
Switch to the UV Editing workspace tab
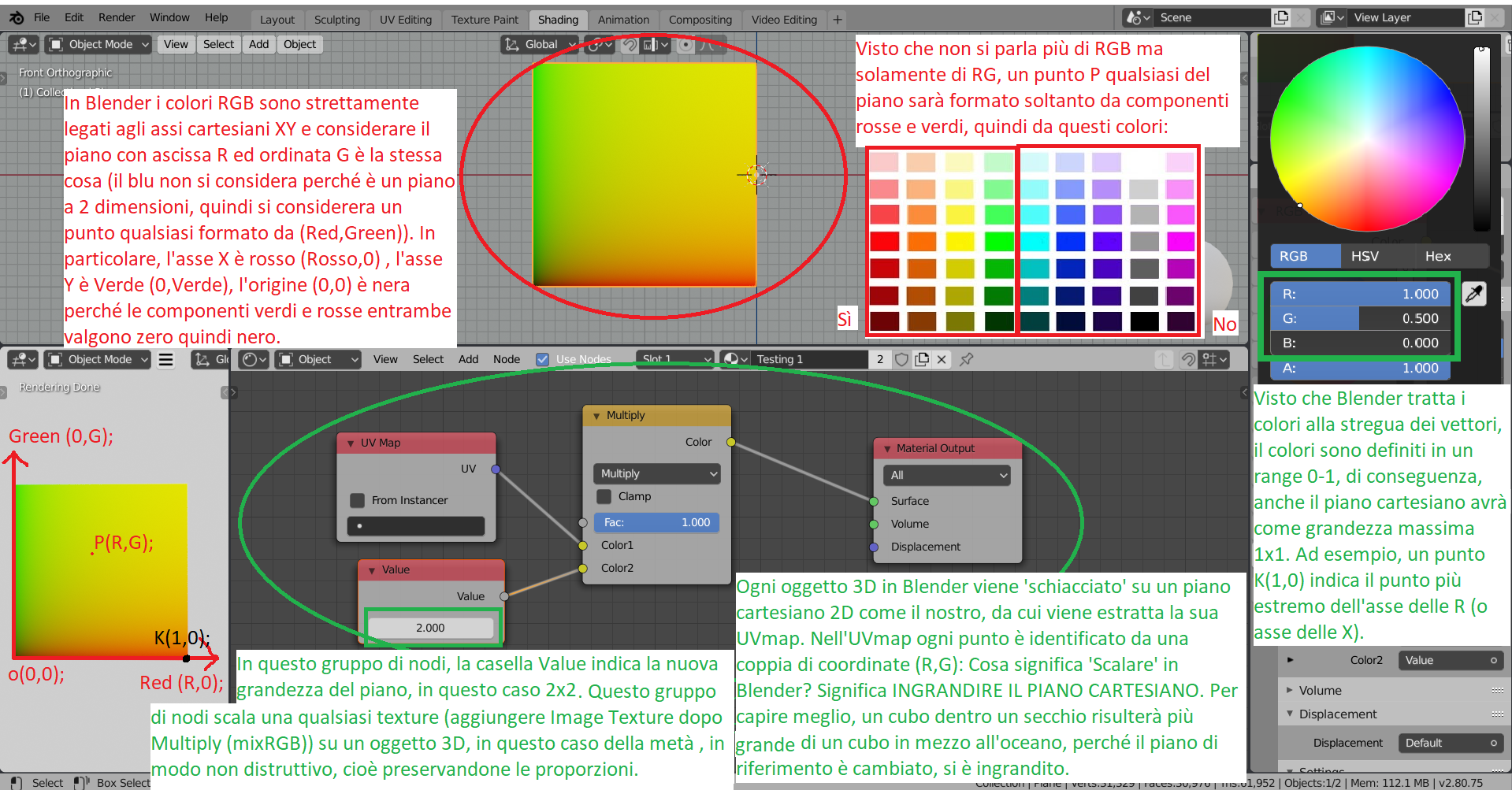click(406, 20)
